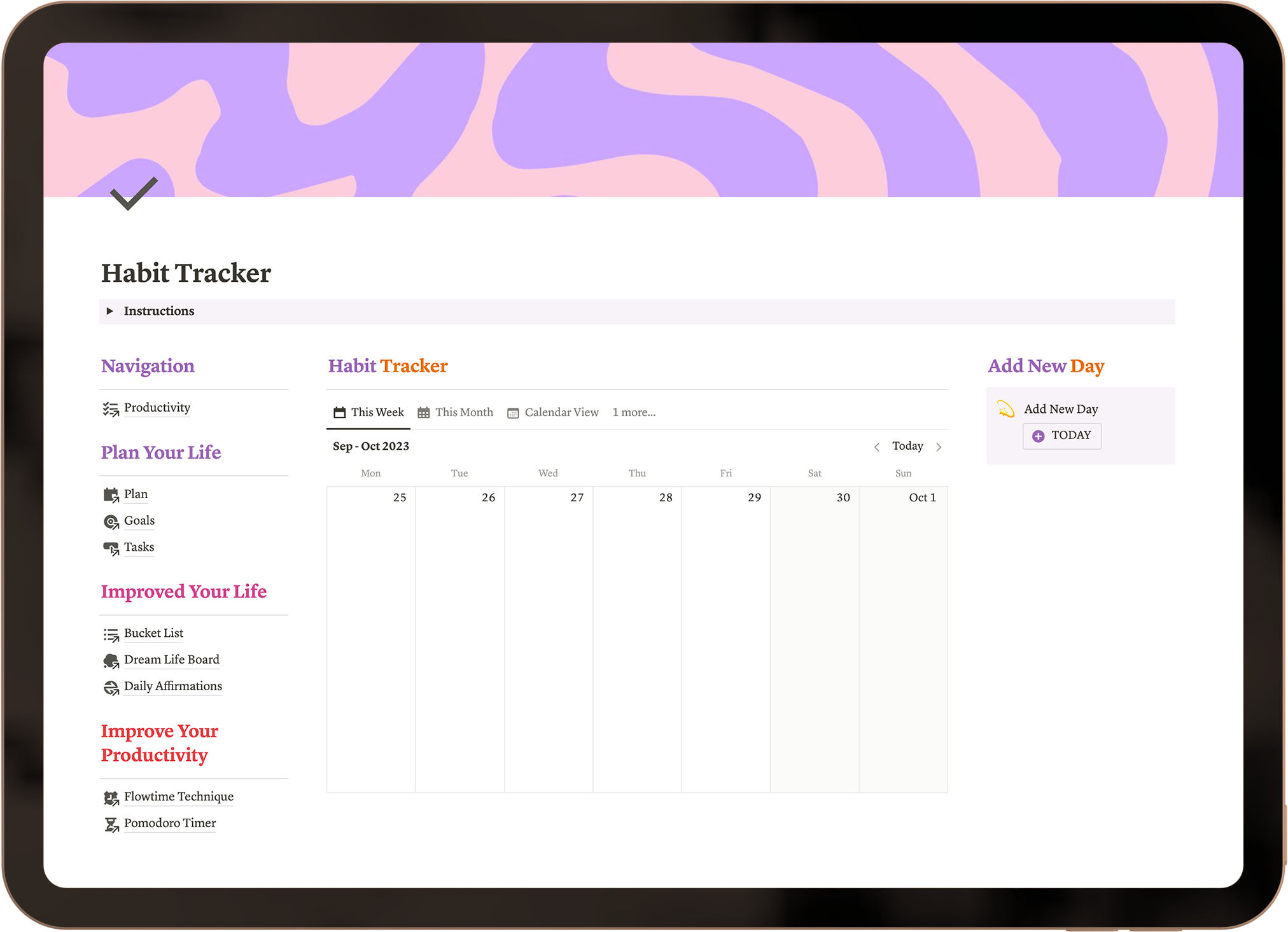Click the Flowtime Technique icon
Screen dimensions: 1288x932
pos(111,798)
